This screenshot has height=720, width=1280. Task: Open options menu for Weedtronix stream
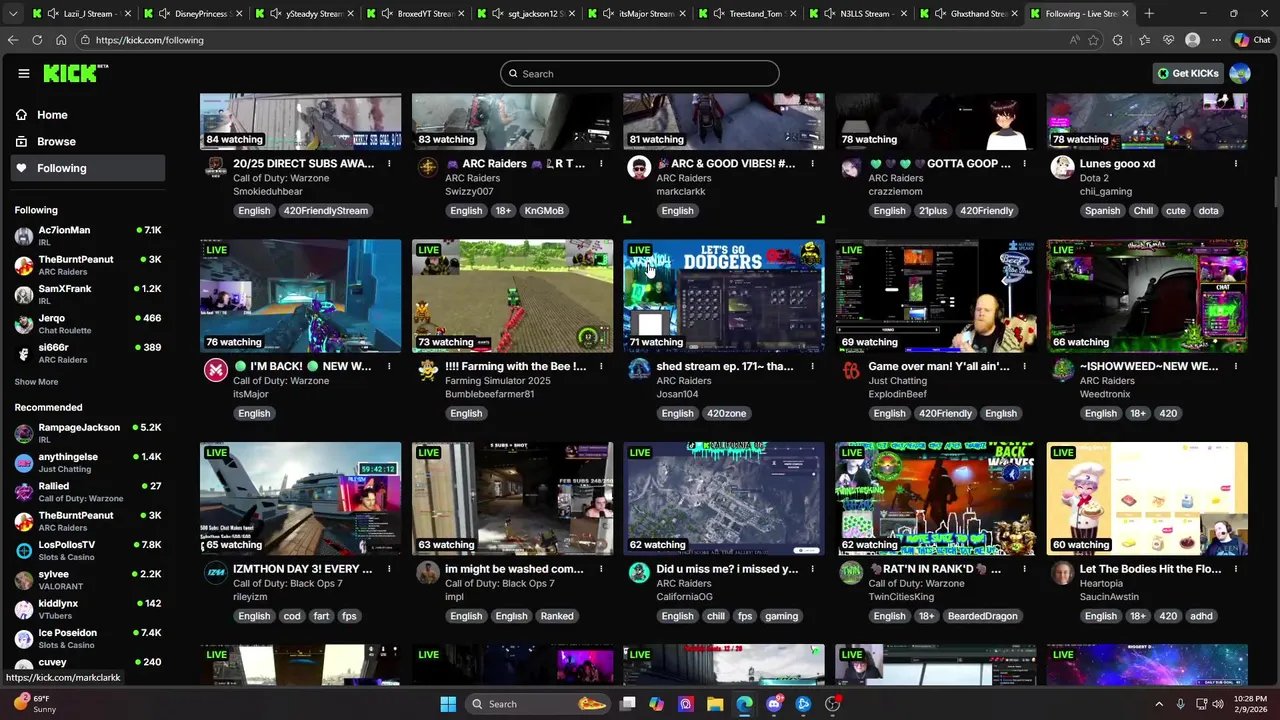tap(1236, 367)
